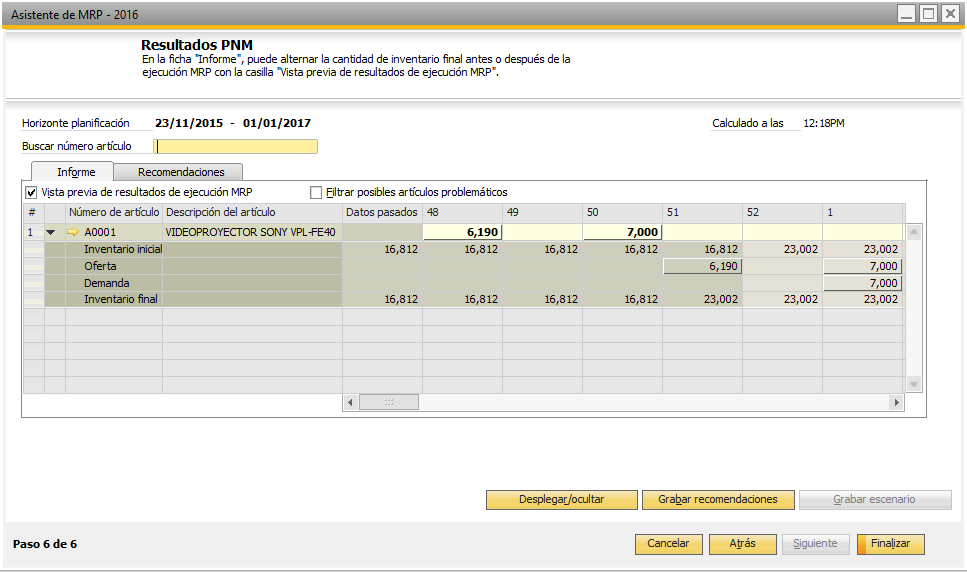Click Inventario inicial 23,002 in week 52
This screenshot has width=967, height=572.
(x=783, y=250)
